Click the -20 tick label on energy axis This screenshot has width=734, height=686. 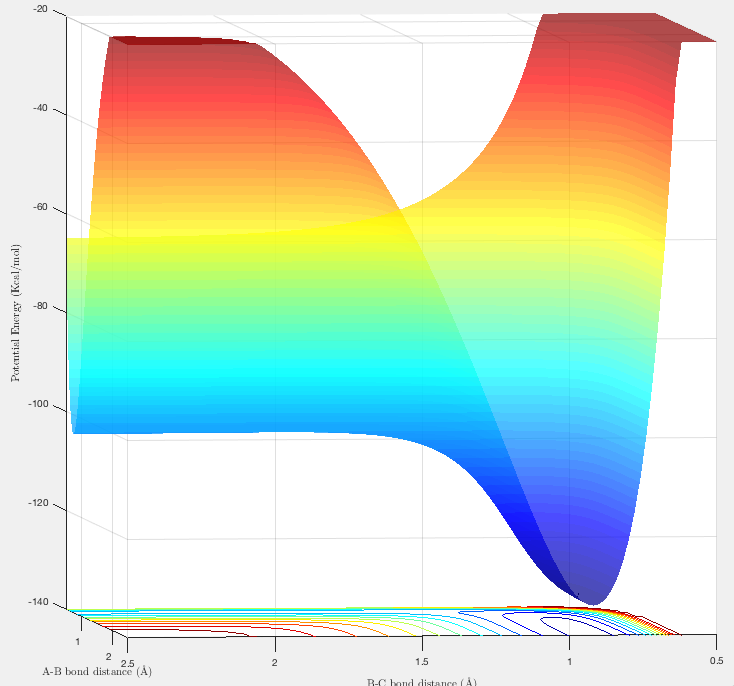pyautogui.click(x=41, y=9)
